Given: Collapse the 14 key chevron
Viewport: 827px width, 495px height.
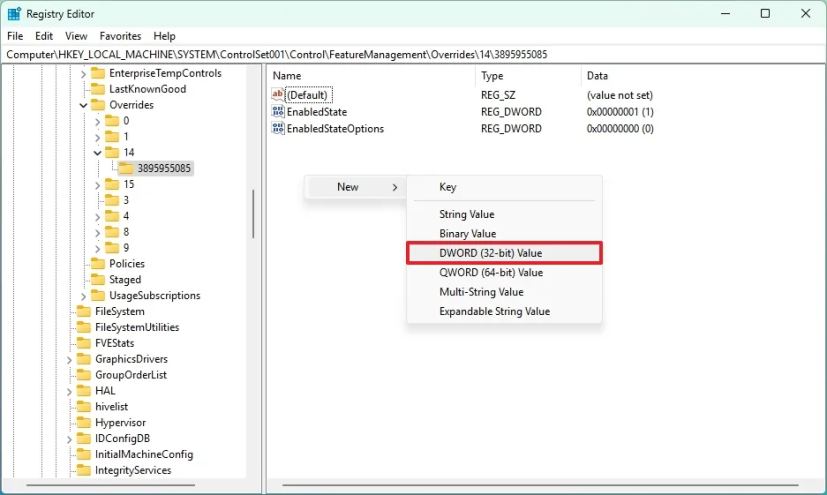Looking at the screenshot, I should pyautogui.click(x=98, y=153).
